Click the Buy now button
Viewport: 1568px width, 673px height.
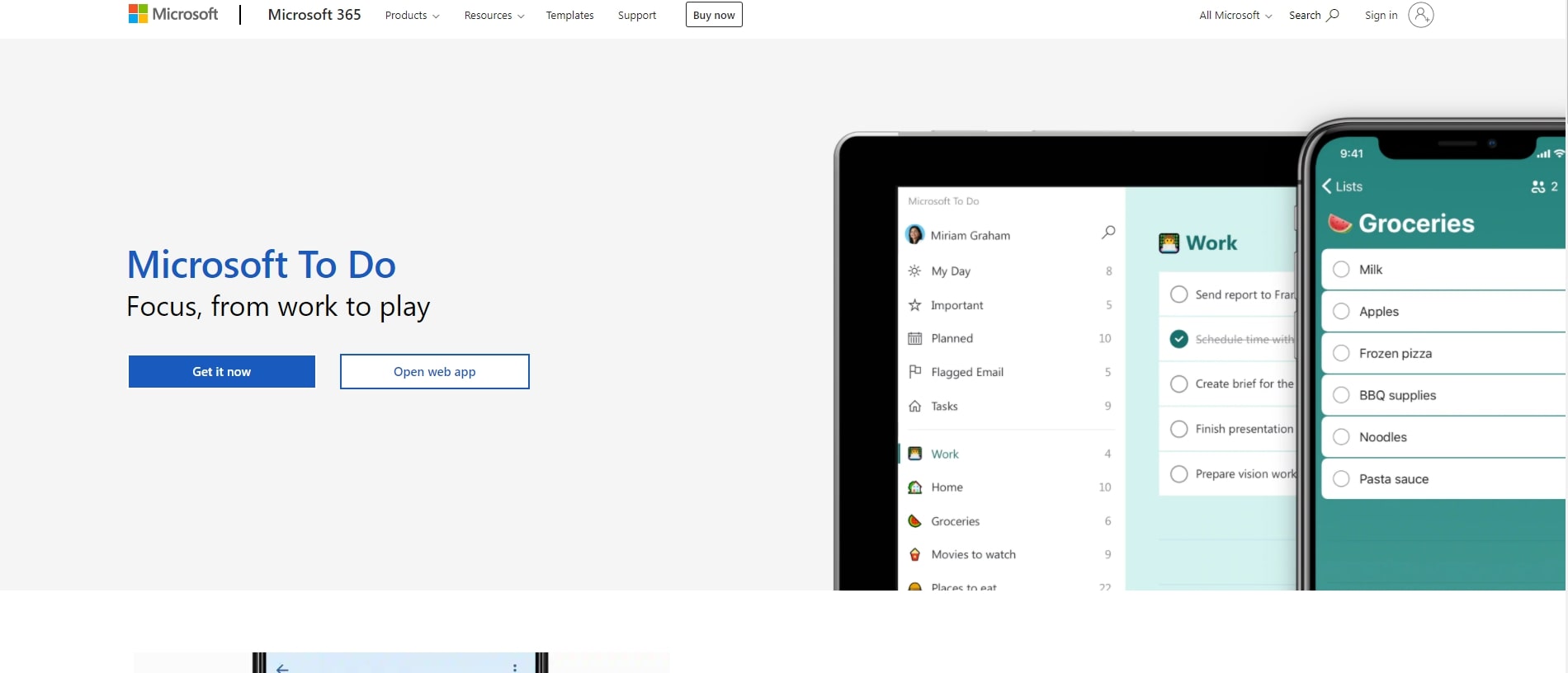[714, 15]
